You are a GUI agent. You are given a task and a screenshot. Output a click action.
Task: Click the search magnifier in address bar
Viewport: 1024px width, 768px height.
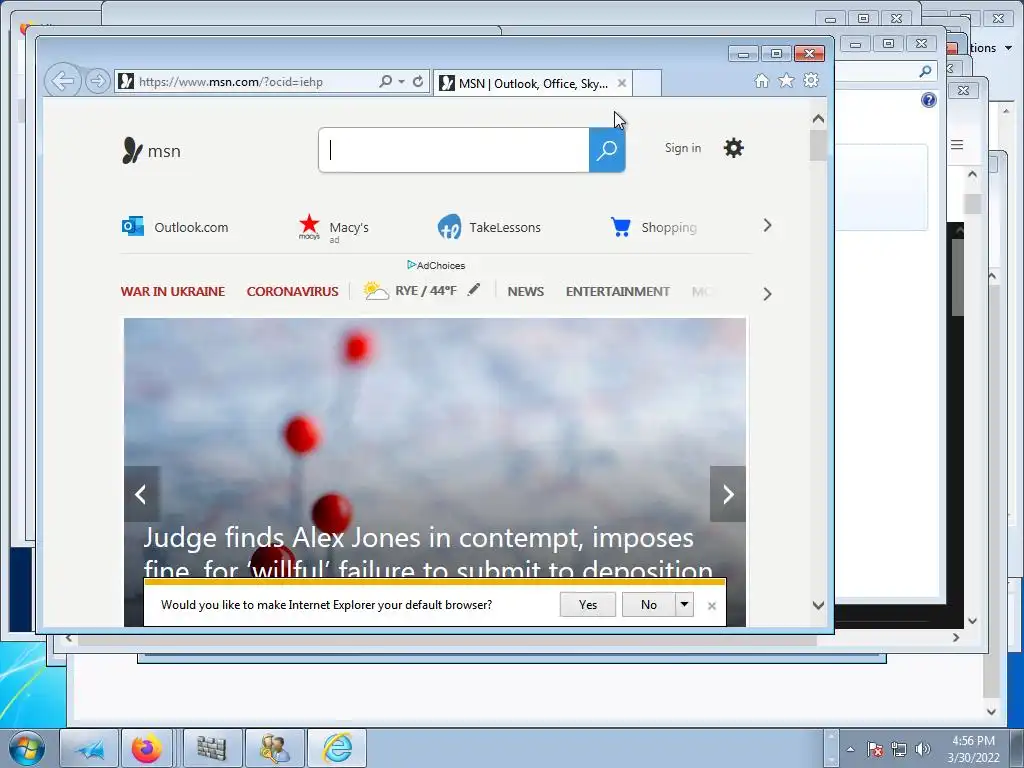pos(385,81)
